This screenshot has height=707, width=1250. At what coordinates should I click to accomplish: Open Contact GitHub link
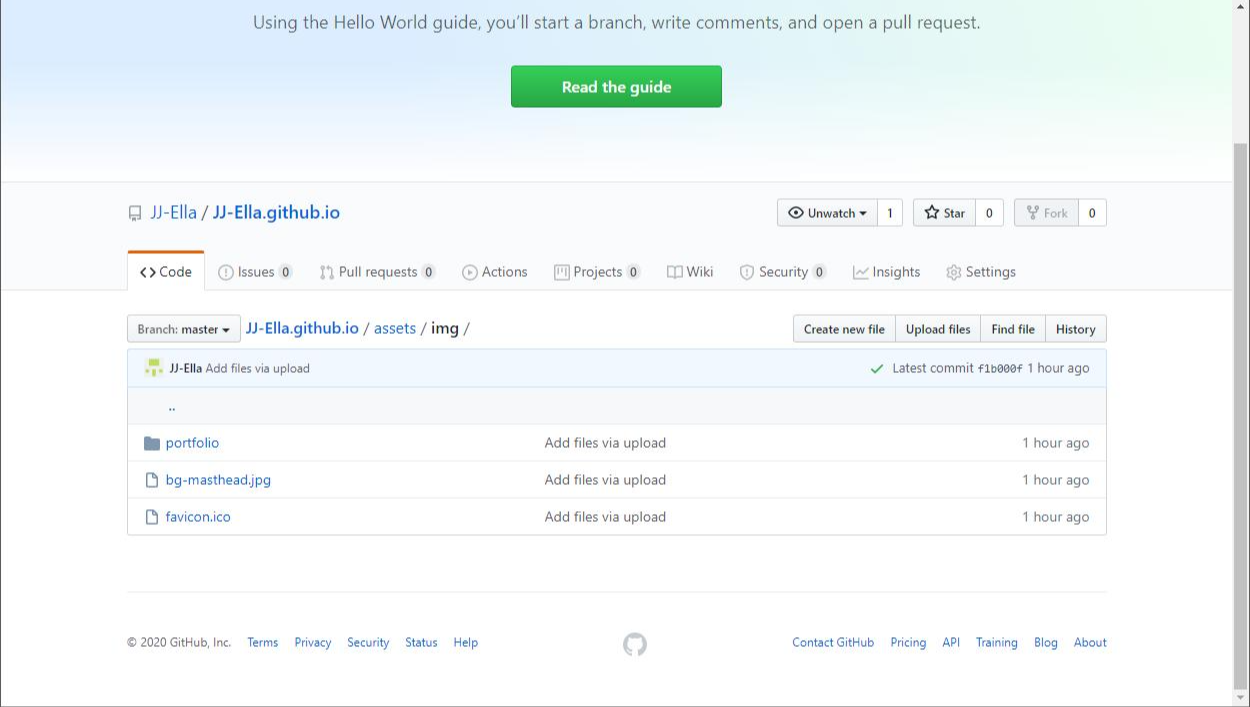[x=833, y=642]
